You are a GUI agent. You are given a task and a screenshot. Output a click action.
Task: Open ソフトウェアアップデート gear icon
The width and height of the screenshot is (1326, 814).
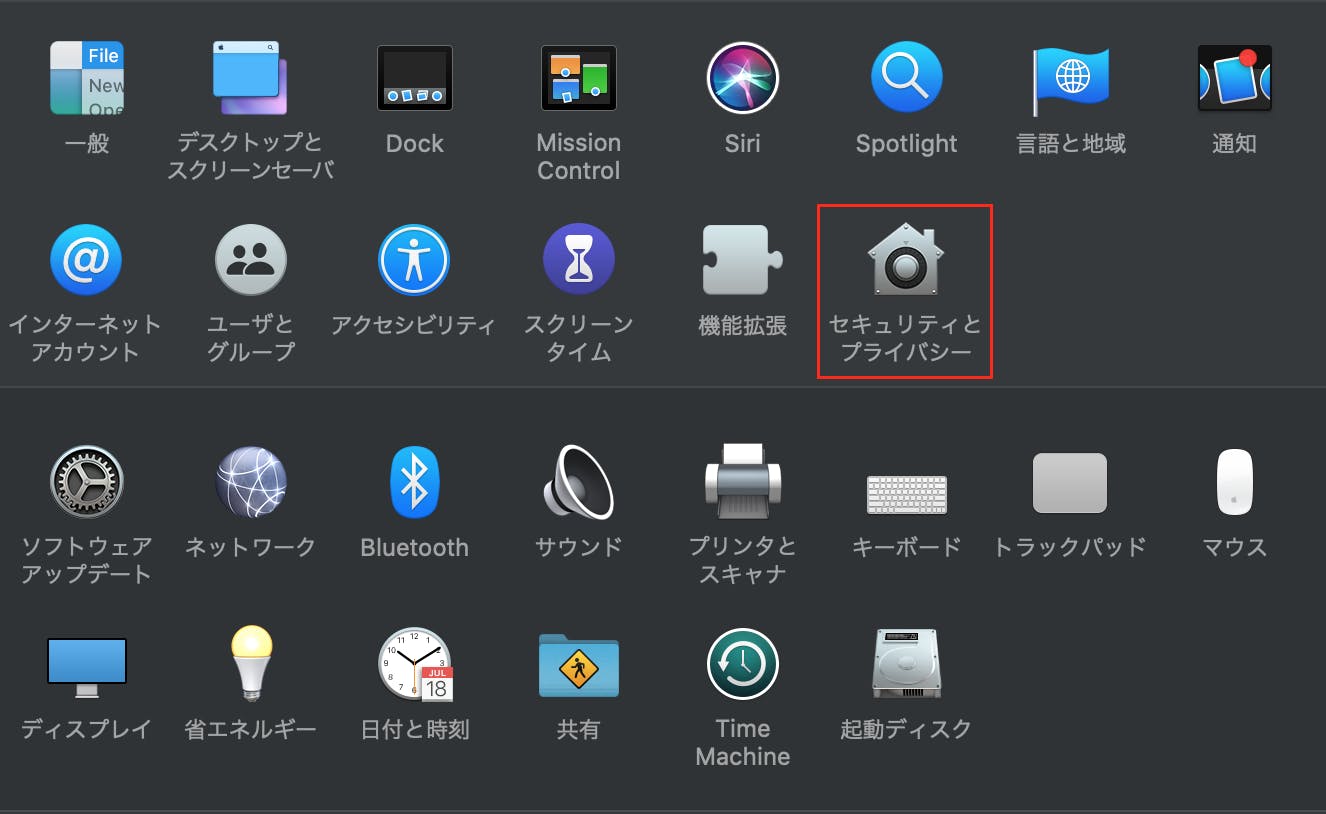(x=87, y=482)
